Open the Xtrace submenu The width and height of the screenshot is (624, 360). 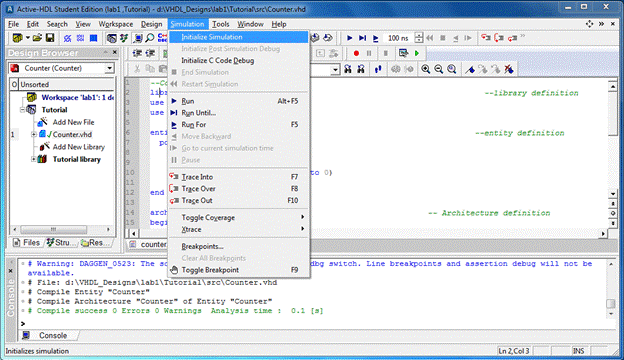(239, 230)
